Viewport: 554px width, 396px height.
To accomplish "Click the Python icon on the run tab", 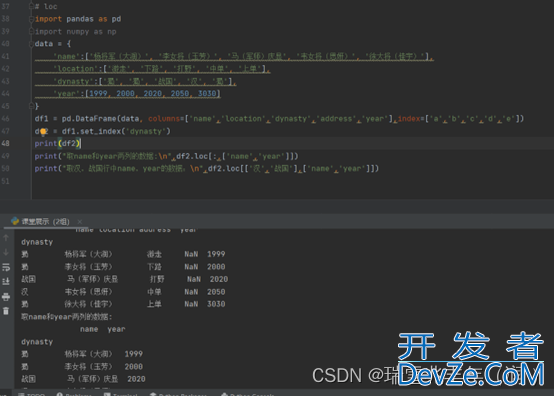I will pyautogui.click(x=15, y=221).
